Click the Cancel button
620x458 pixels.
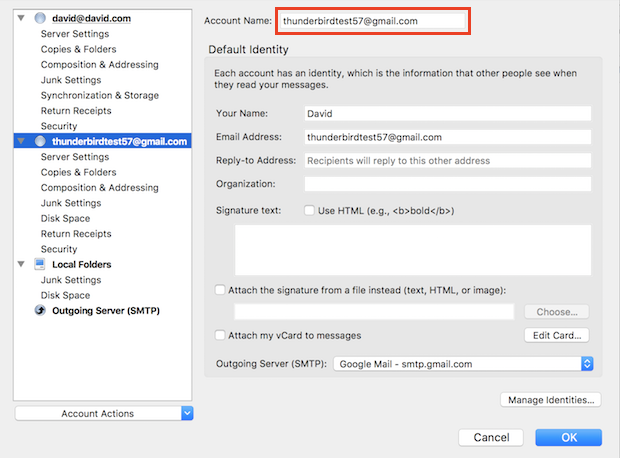point(491,437)
